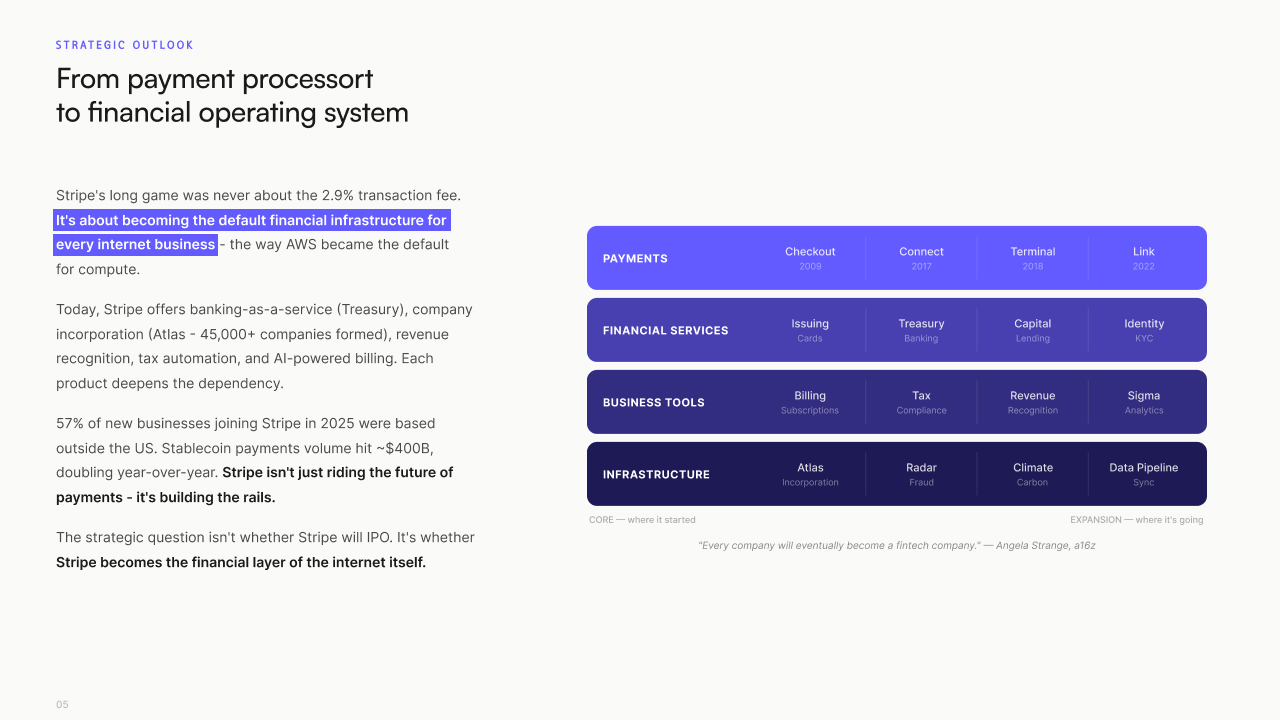This screenshot has width=1280, height=720.
Task: Select the Sigma Analytics item
Action: 1144,402
